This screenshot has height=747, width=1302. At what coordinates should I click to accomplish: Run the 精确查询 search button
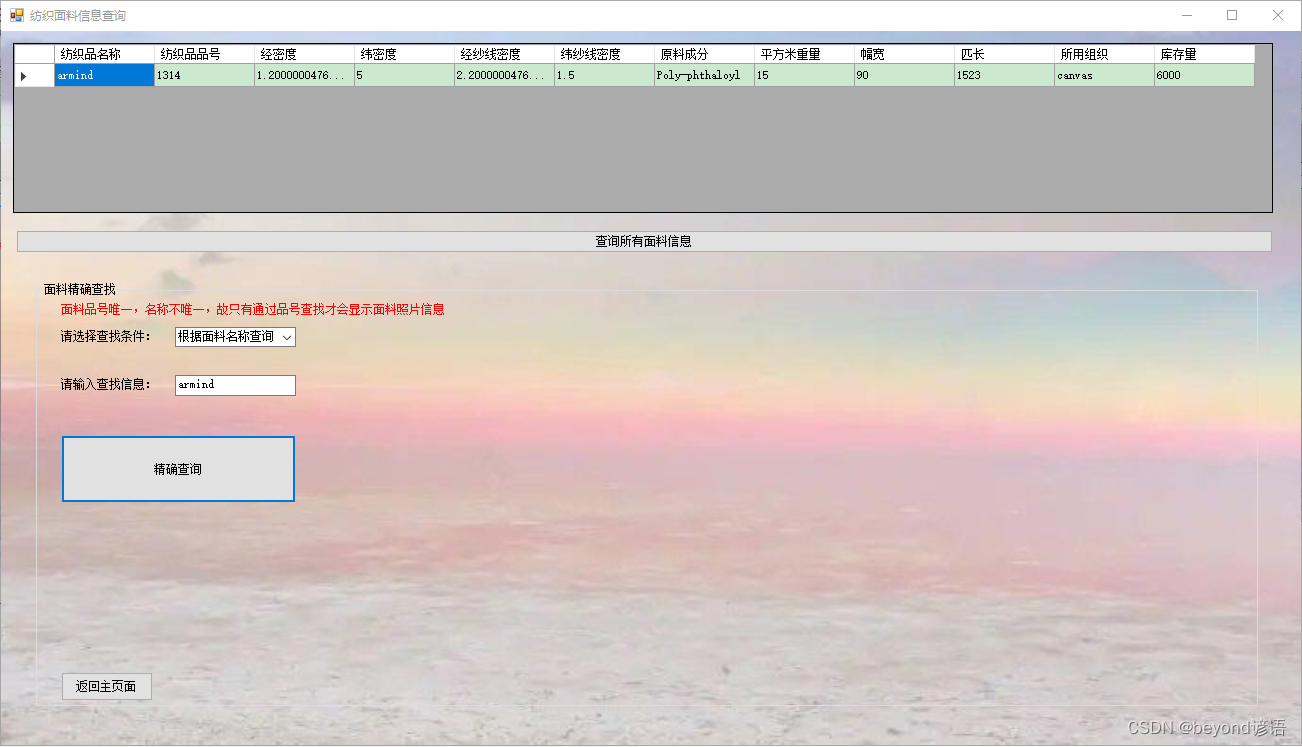point(178,469)
